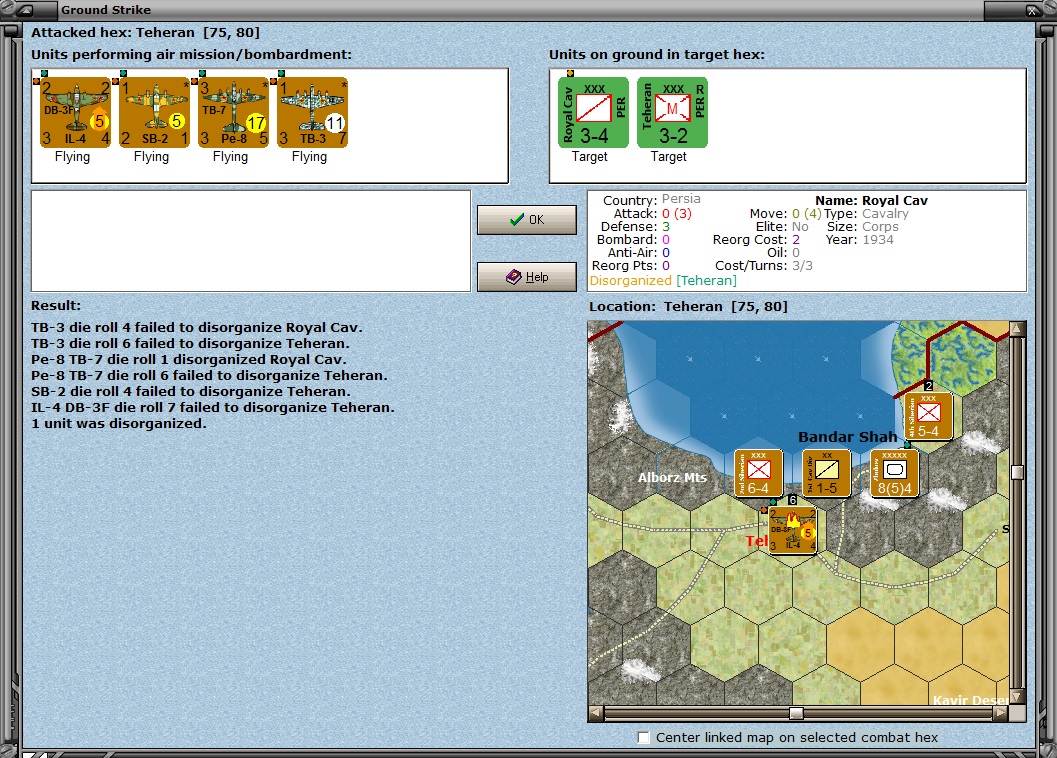This screenshot has height=758, width=1057.
Task: Click 'TB-3 die roll 4 failed' result line
Action: [x=197, y=328]
